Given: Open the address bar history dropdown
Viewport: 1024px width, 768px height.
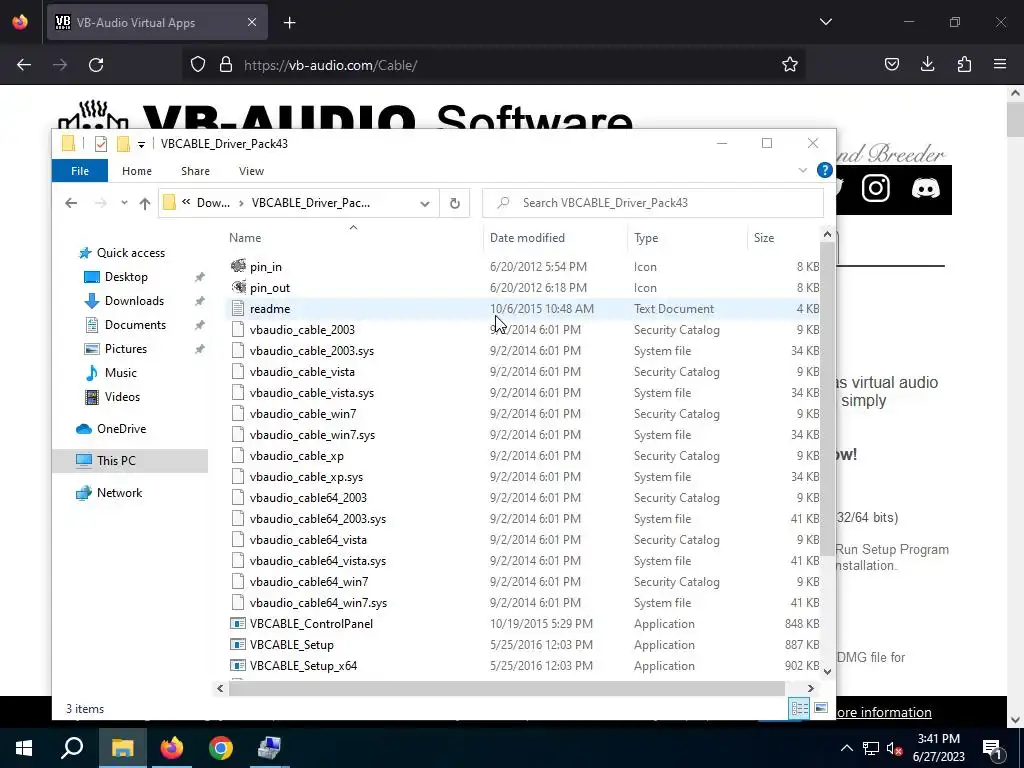Looking at the screenshot, I should pos(424,203).
